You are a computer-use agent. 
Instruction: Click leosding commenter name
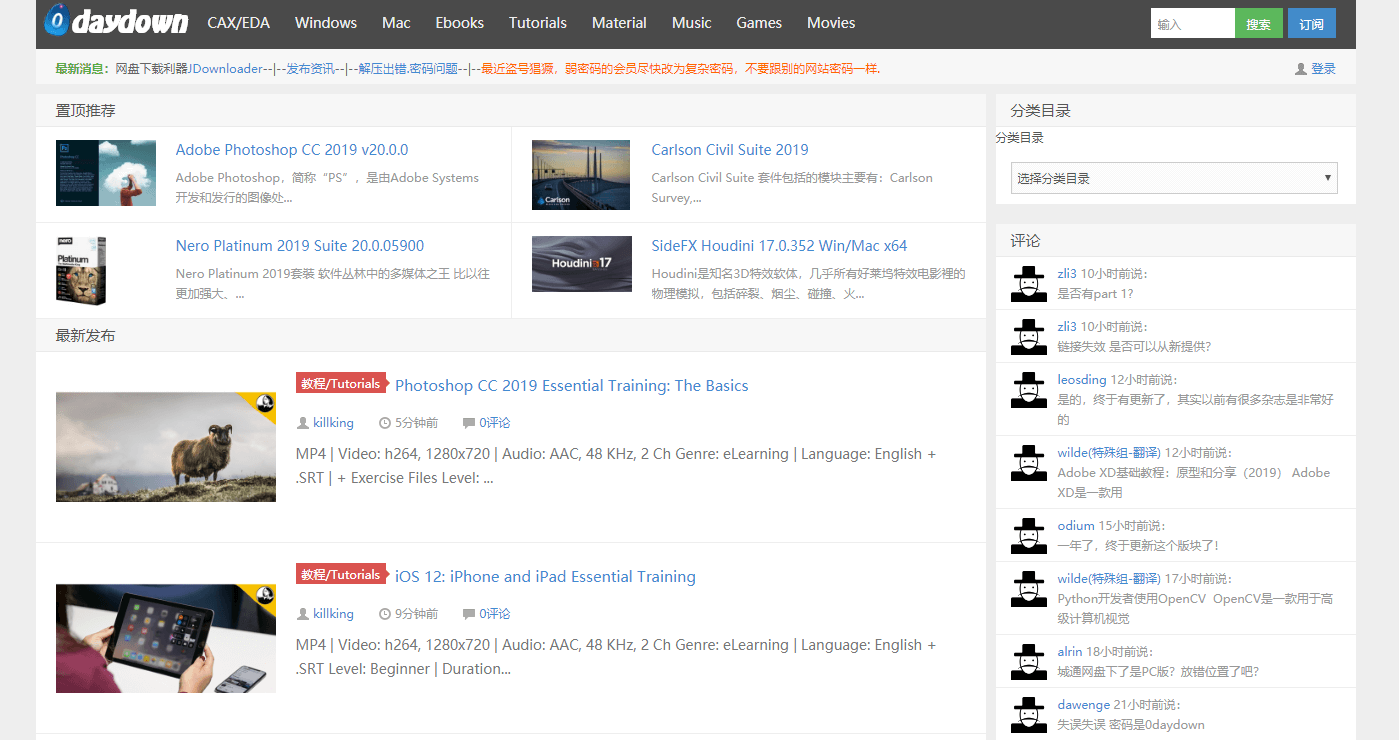1082,380
